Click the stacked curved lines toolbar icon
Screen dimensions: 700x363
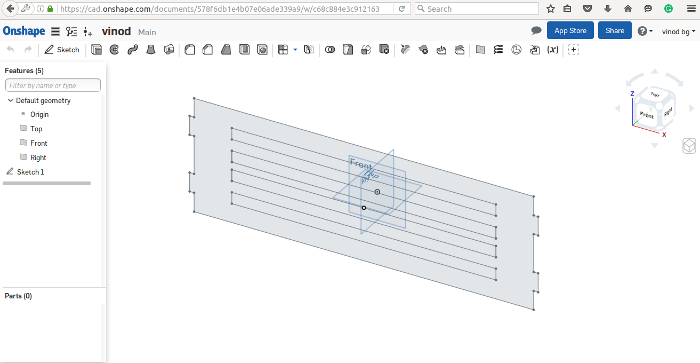click(498, 50)
